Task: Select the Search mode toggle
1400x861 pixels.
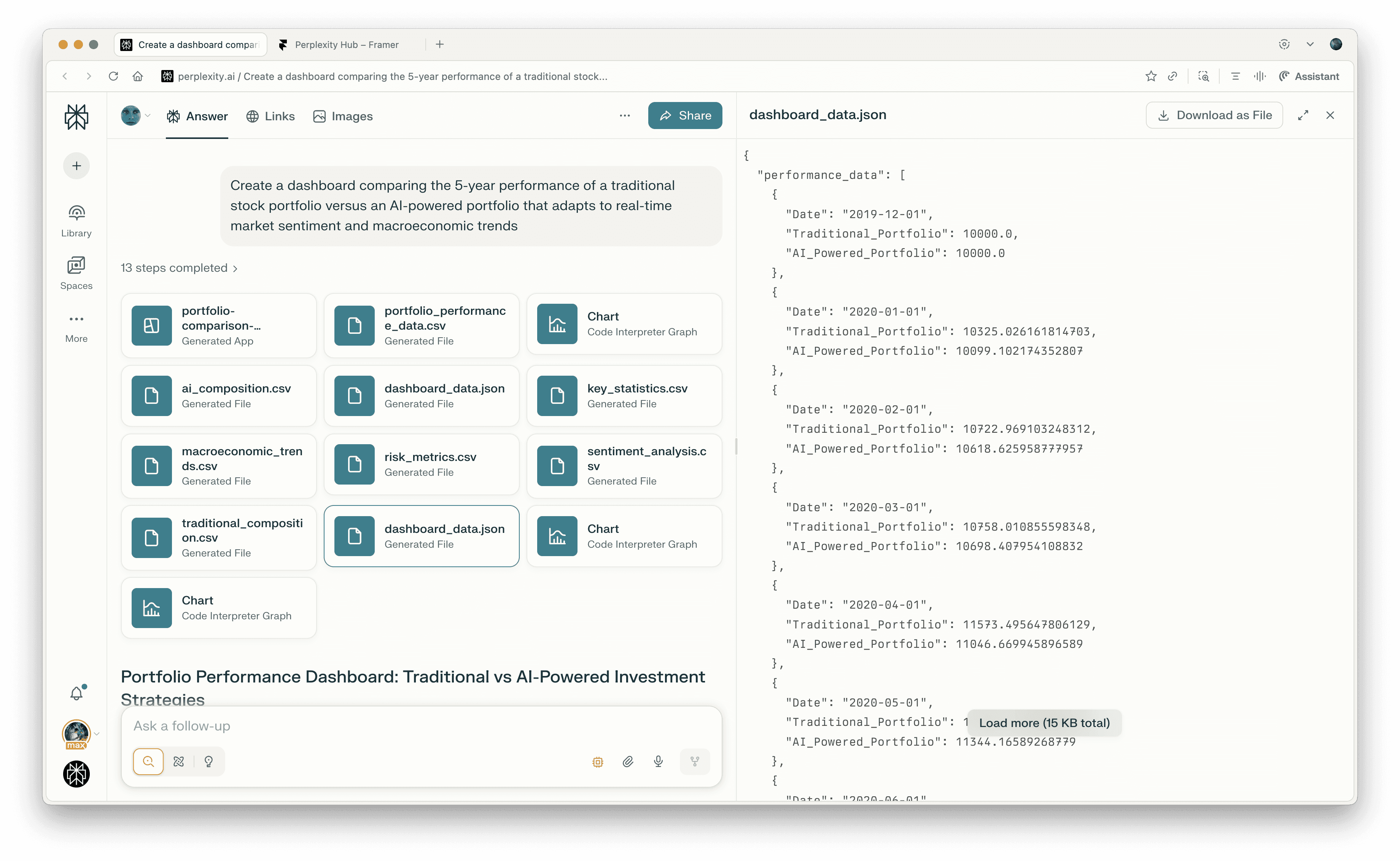Action: (x=148, y=761)
